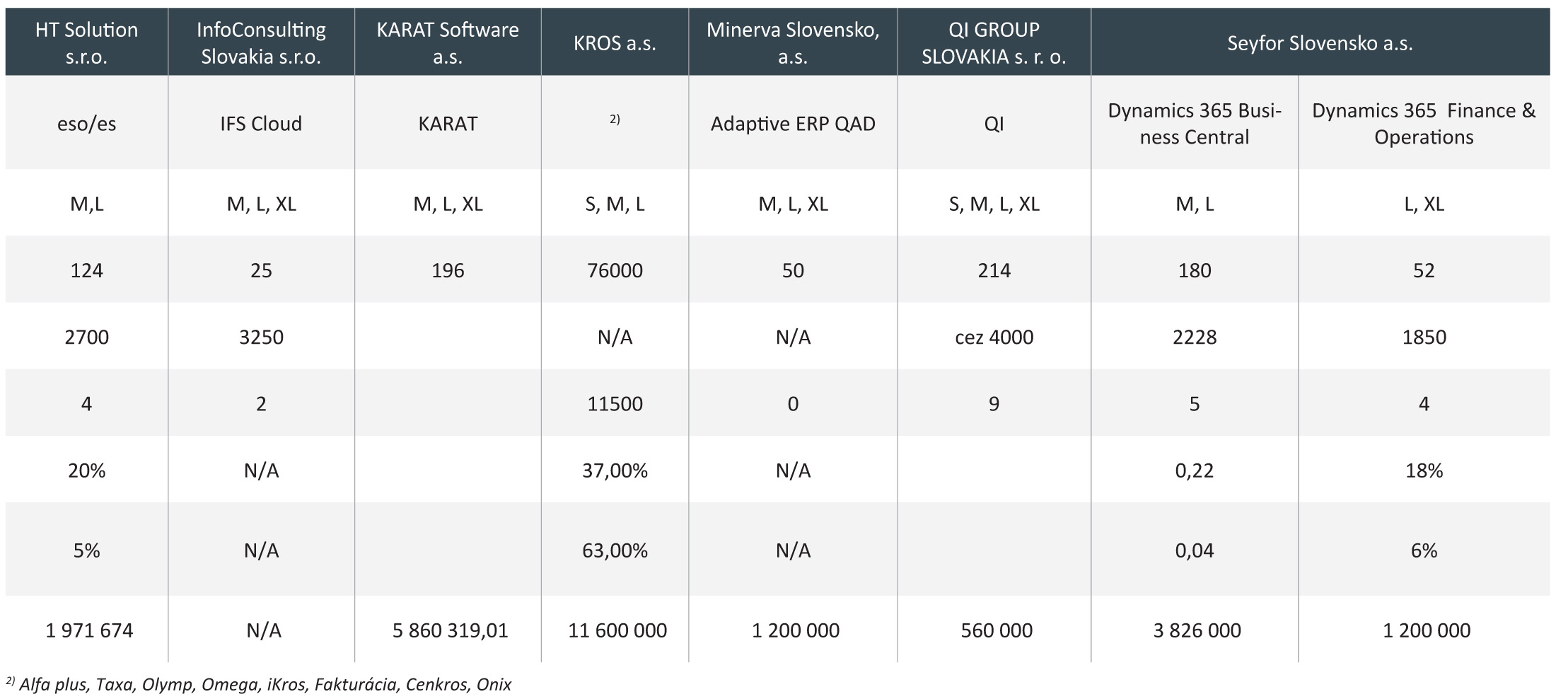The height and width of the screenshot is (699, 1568).
Task: Select the eso/es product cell
Action: [86, 124]
